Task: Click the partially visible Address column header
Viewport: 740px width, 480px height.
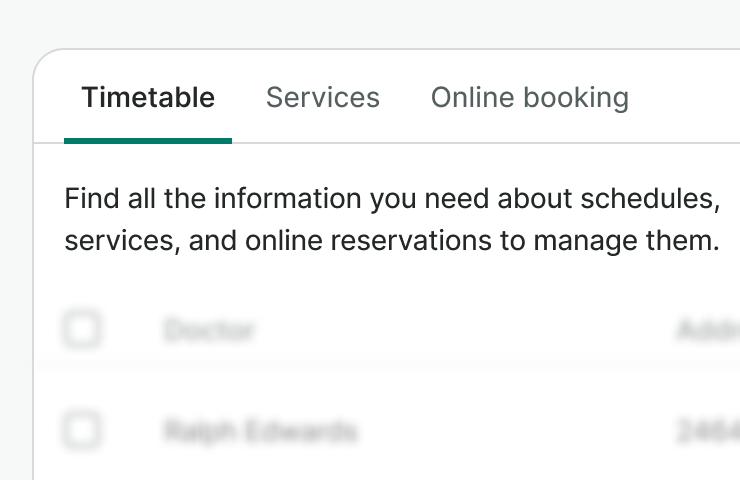Action: point(708,329)
